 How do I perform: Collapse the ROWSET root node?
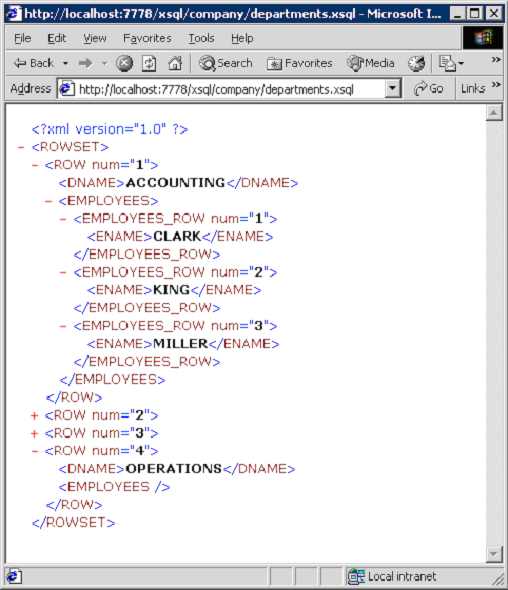(x=21, y=147)
